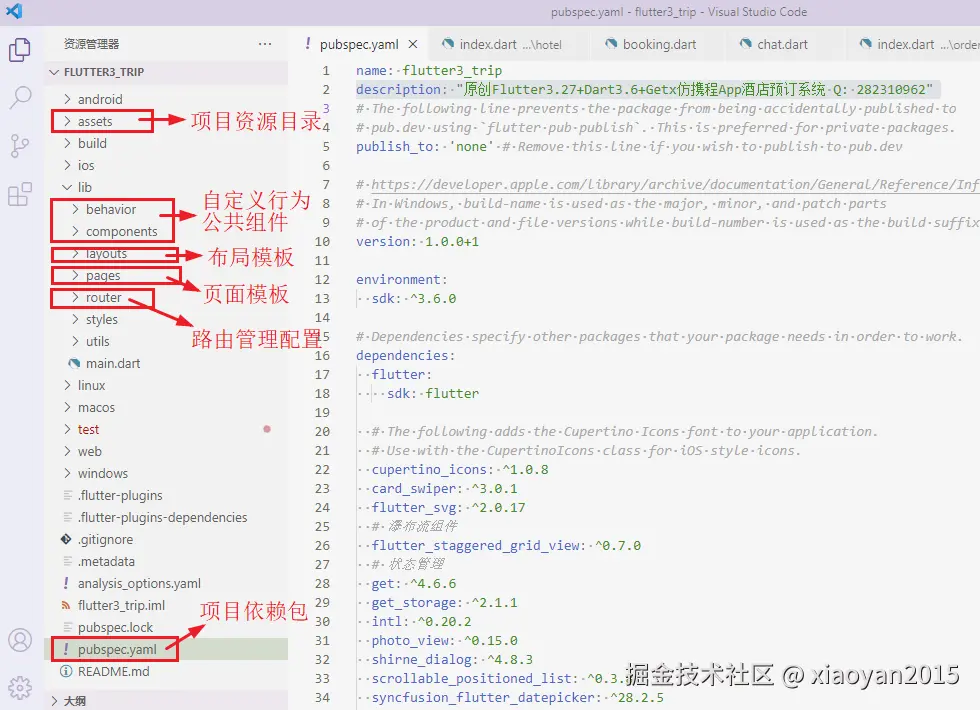980x710 pixels.
Task: Expand the ios folder
Action: tap(68, 165)
